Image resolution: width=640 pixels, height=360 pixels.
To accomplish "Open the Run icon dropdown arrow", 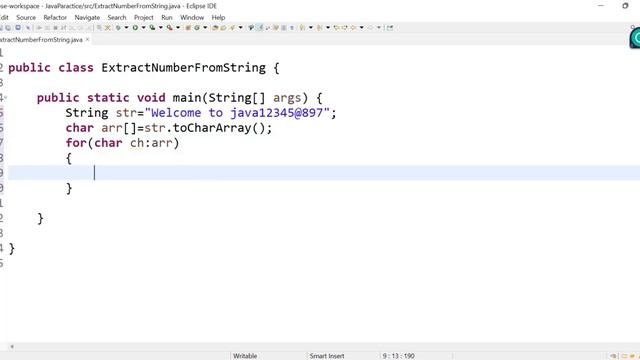I will (143, 28).
